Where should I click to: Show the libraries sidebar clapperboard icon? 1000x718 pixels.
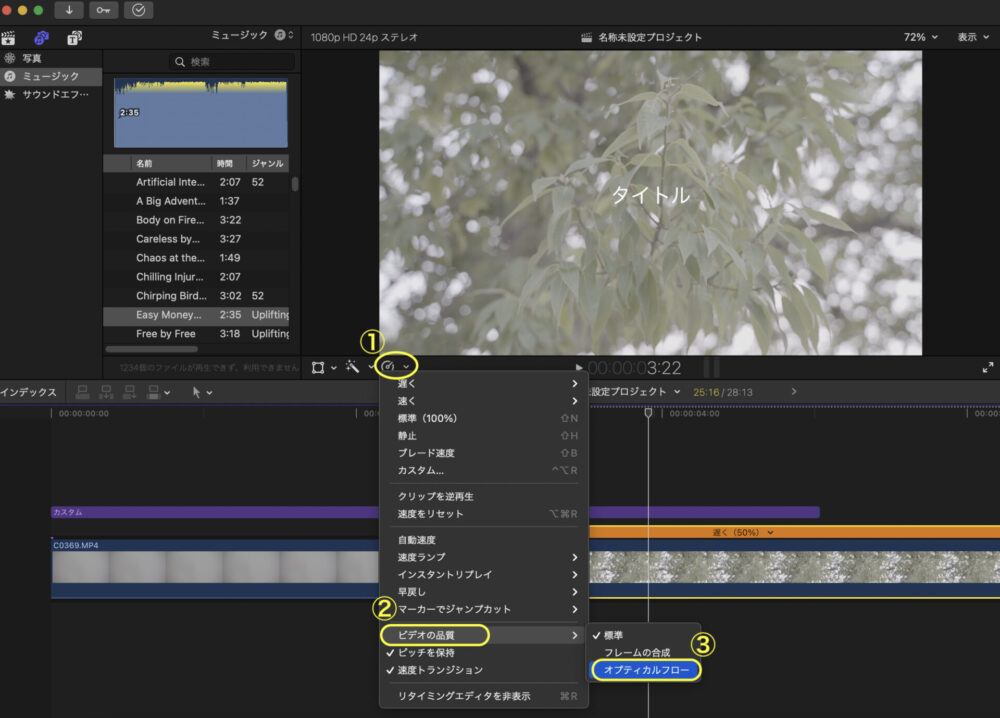click(x=9, y=38)
